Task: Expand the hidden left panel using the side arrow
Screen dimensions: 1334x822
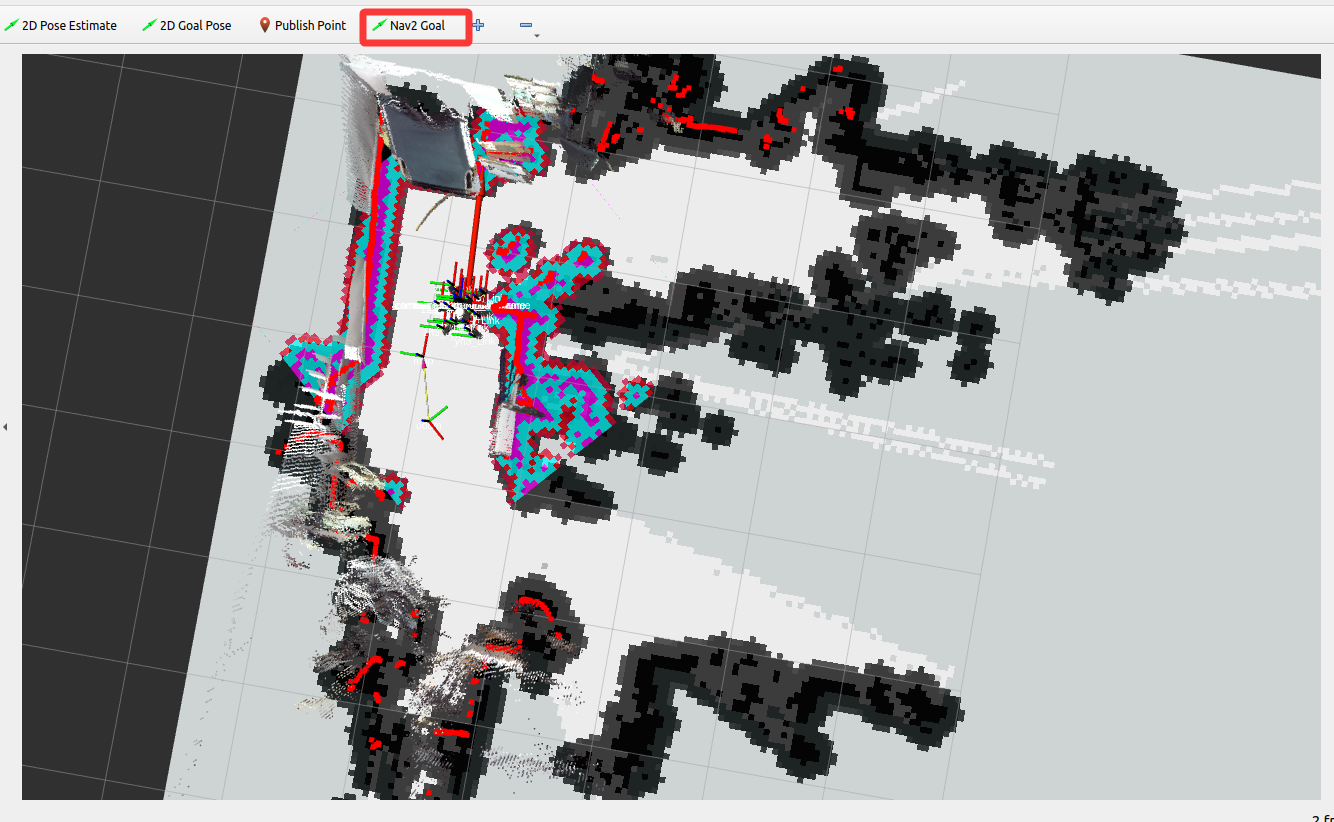Action: (5, 427)
